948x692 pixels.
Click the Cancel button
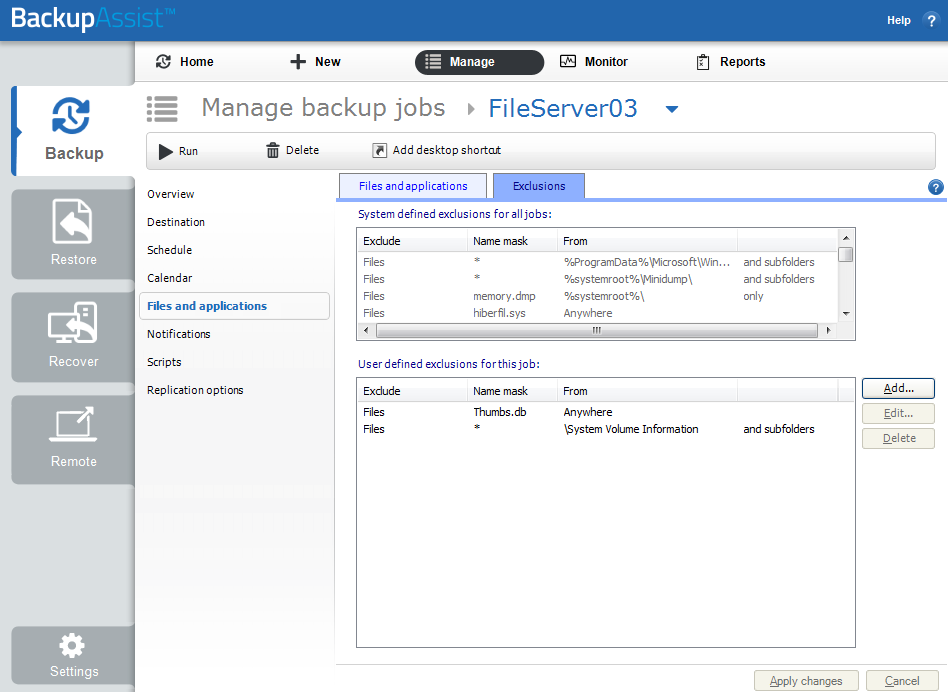[902, 681]
